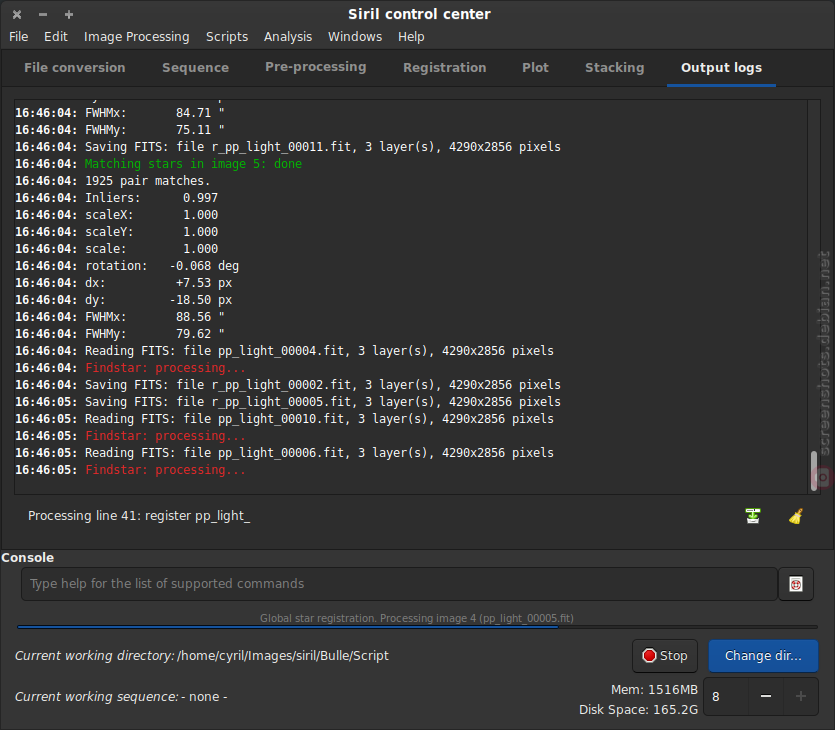Click the green 'Matching stars in image 5: done' line
The height and width of the screenshot is (730, 835).
193,164
